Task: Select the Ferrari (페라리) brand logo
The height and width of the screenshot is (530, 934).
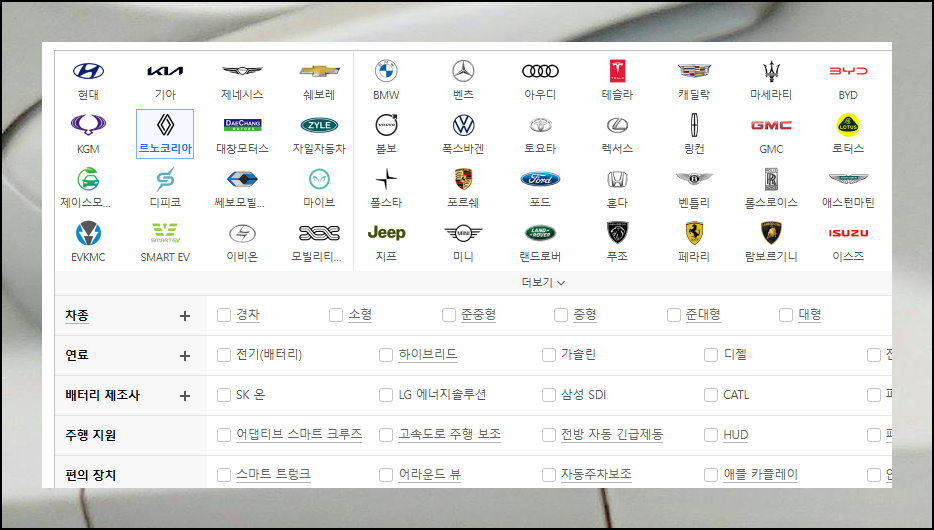Action: (x=694, y=232)
